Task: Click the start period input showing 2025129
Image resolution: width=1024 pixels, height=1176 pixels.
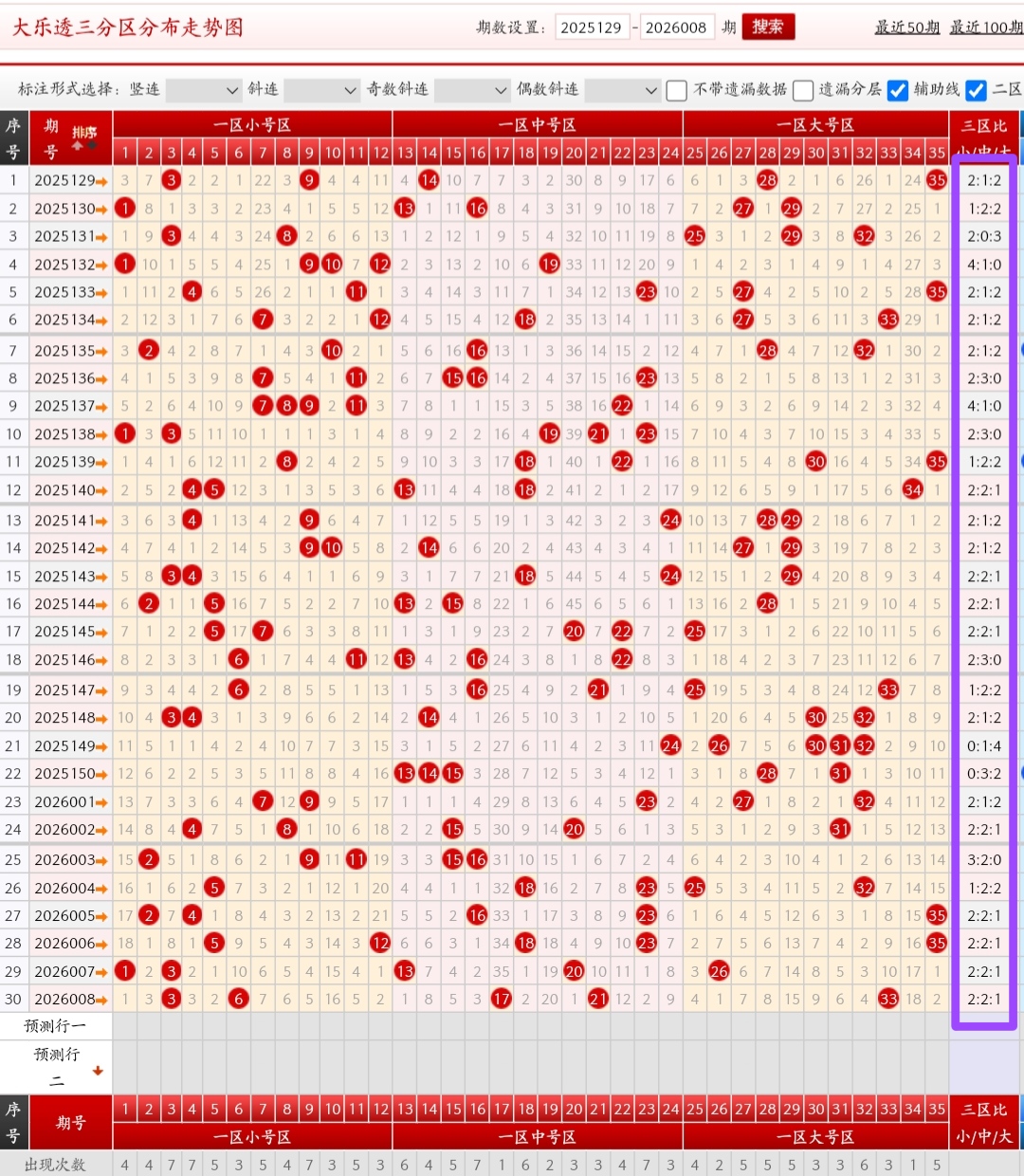Action: pos(592,28)
